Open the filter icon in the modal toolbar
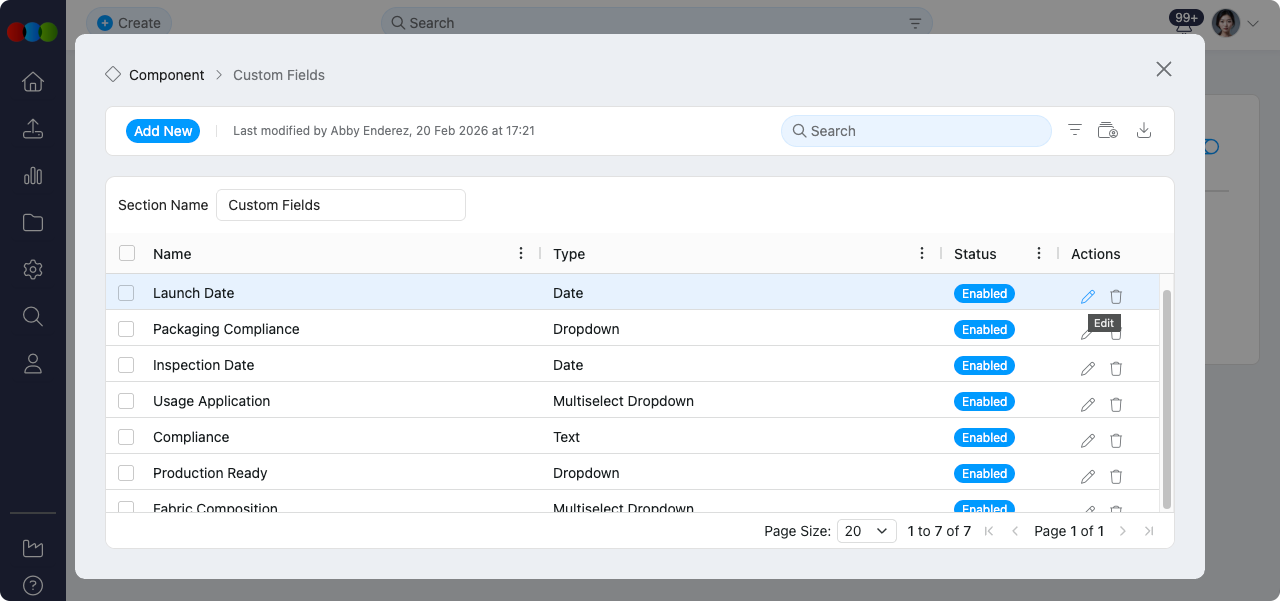 point(1075,130)
